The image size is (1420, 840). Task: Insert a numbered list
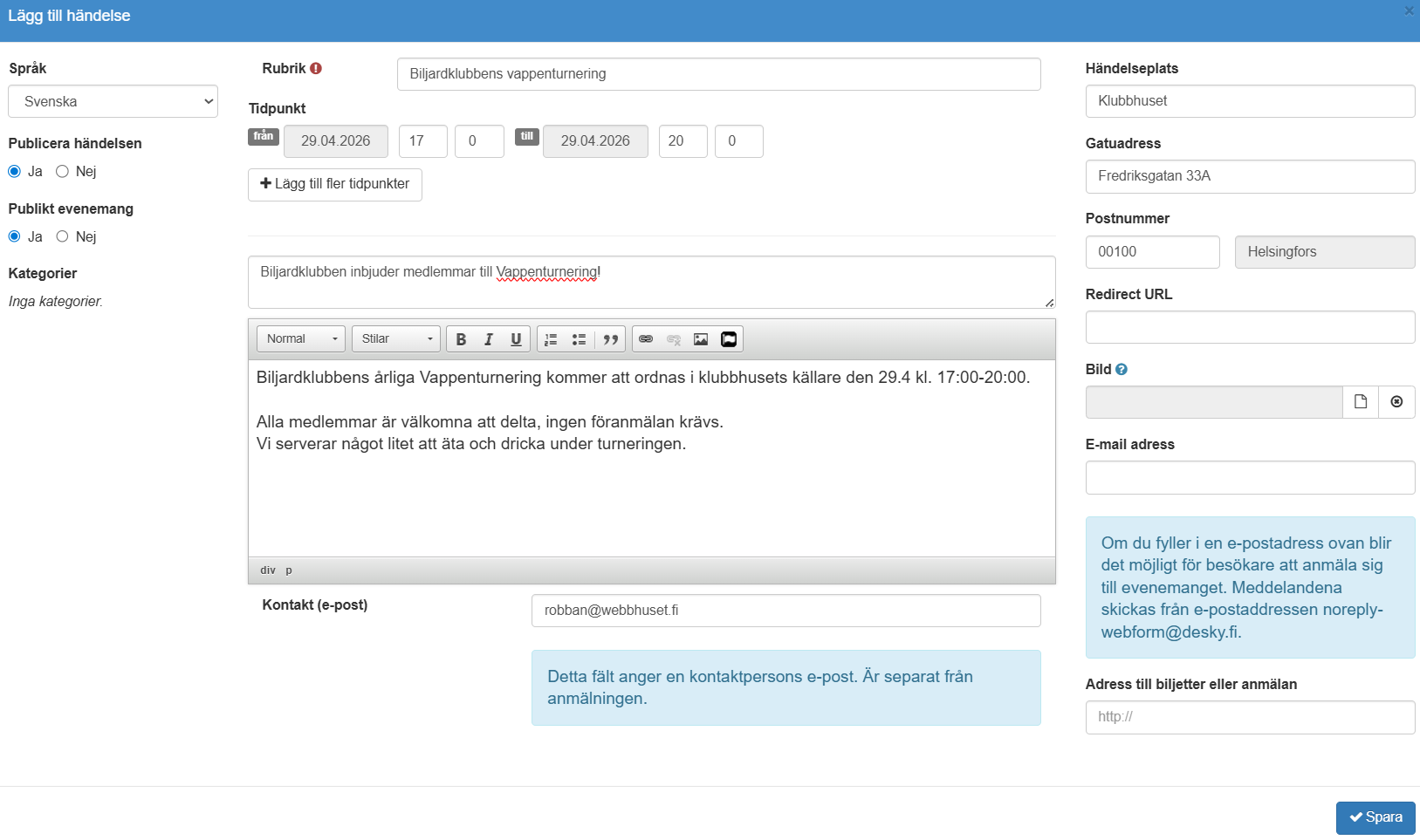point(551,339)
